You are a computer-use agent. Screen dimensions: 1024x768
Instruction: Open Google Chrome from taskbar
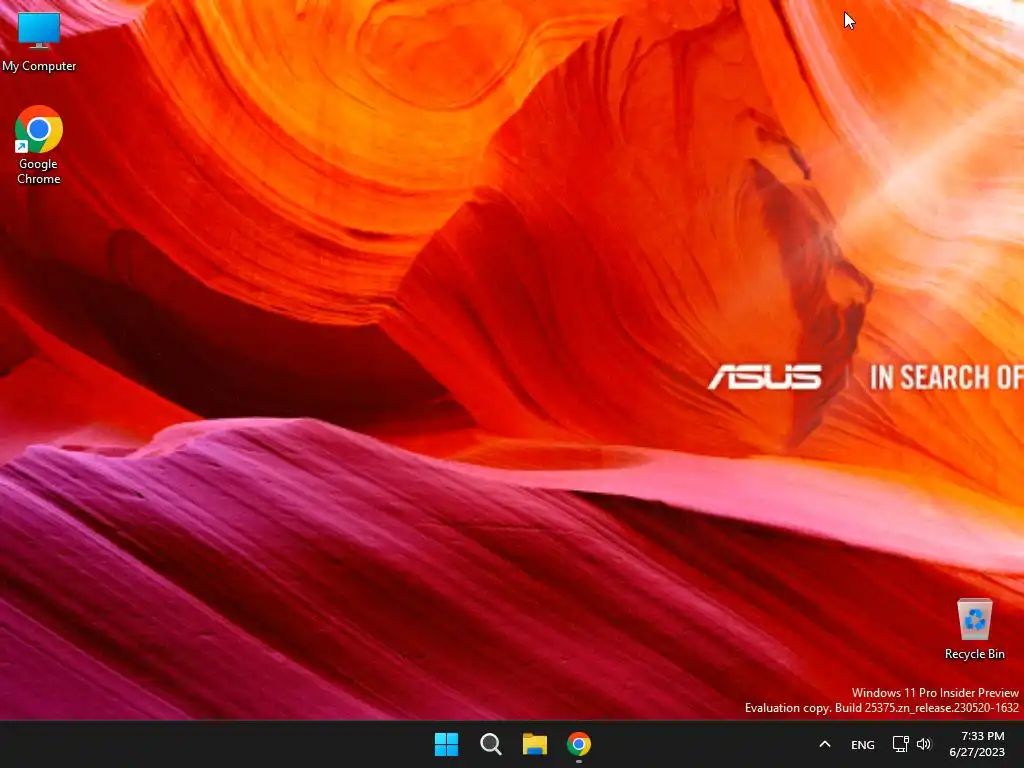[579, 744]
